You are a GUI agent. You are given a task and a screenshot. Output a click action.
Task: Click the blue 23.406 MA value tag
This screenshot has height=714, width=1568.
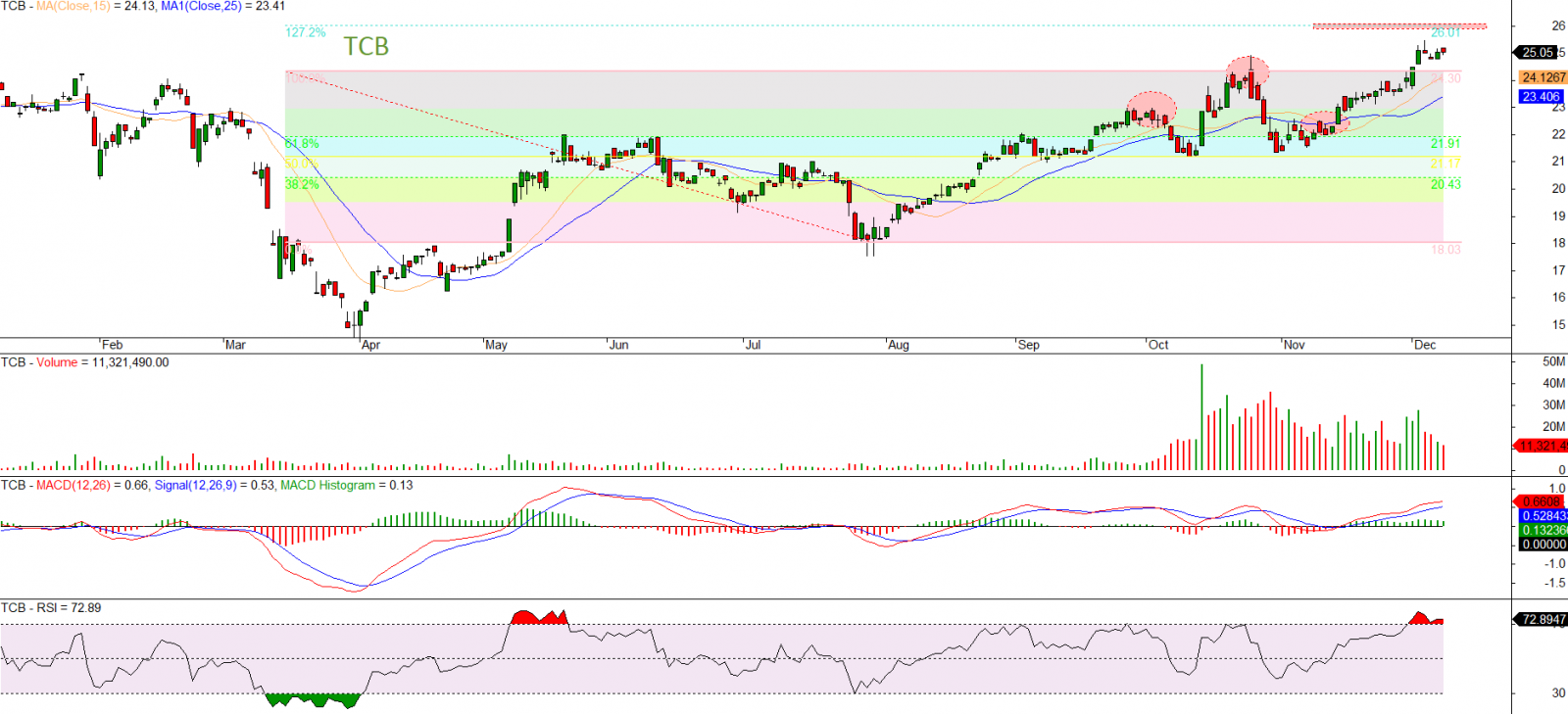pyautogui.click(x=1541, y=97)
